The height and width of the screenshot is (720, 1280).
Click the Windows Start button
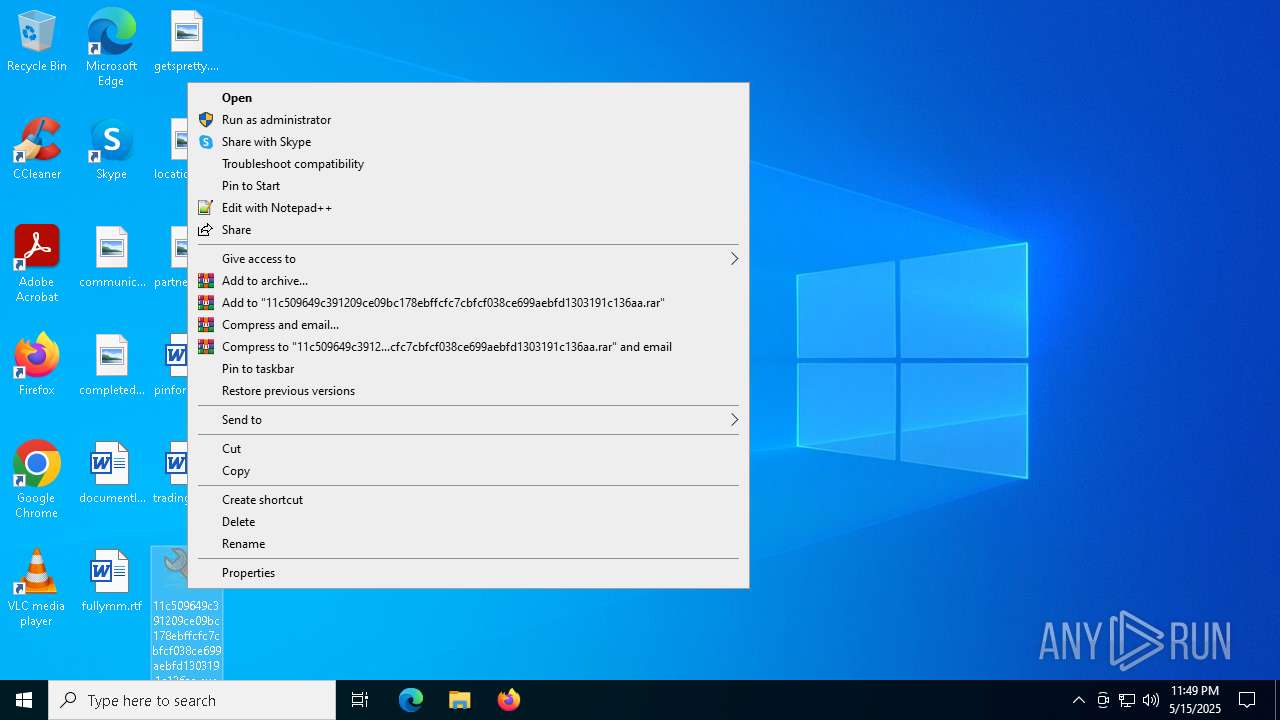24,700
